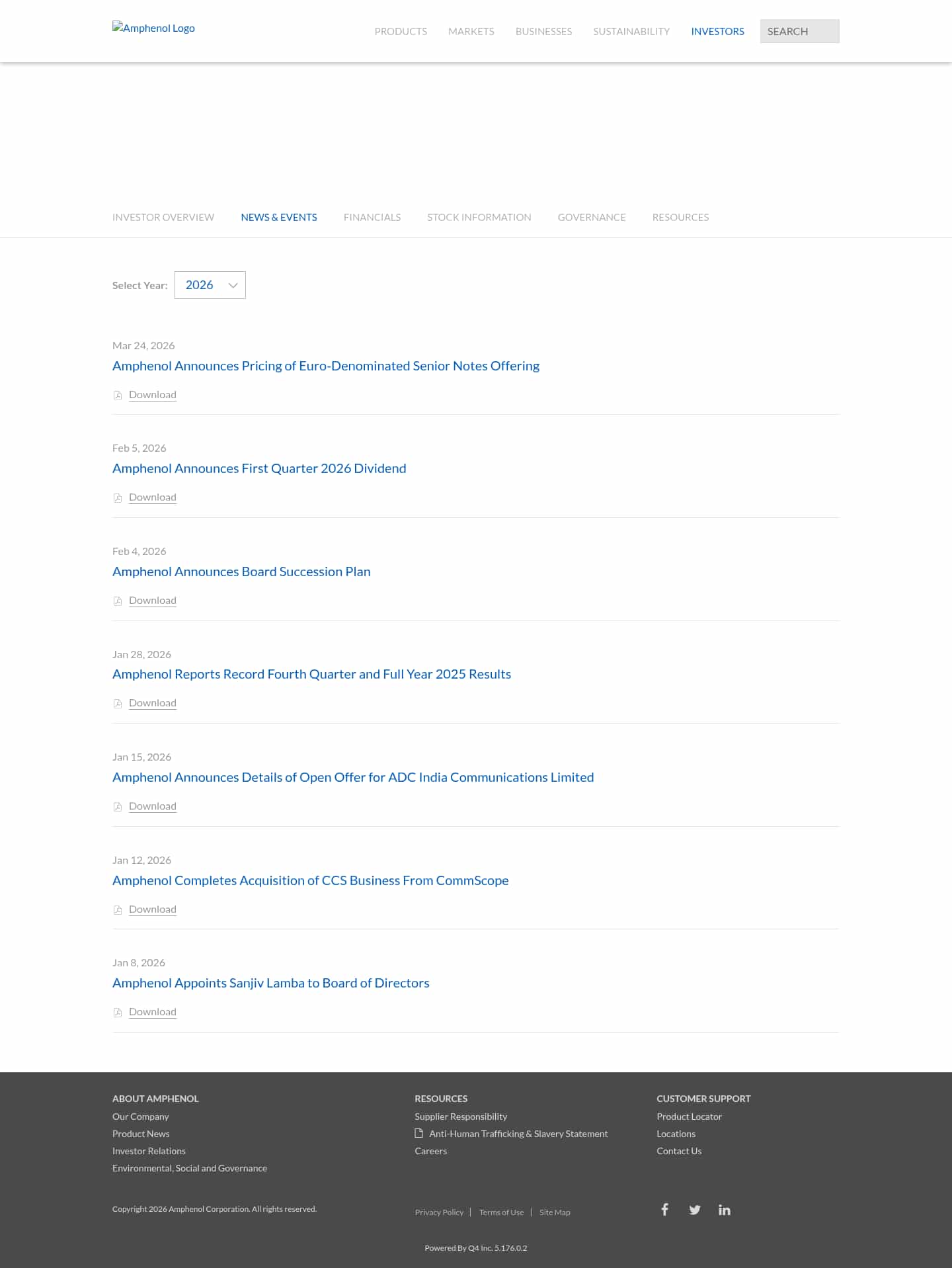The image size is (952, 1268).
Task: Open Euro-Denominated Senior Notes Offering headline
Action: [x=326, y=366]
